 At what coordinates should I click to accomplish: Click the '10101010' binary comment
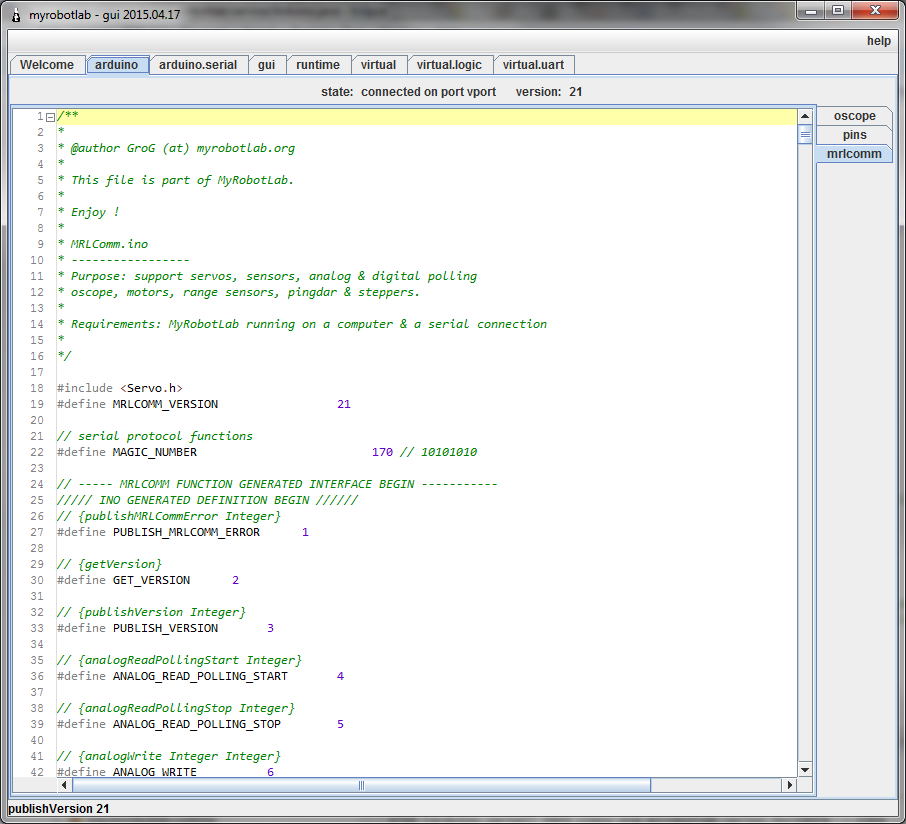[449, 452]
